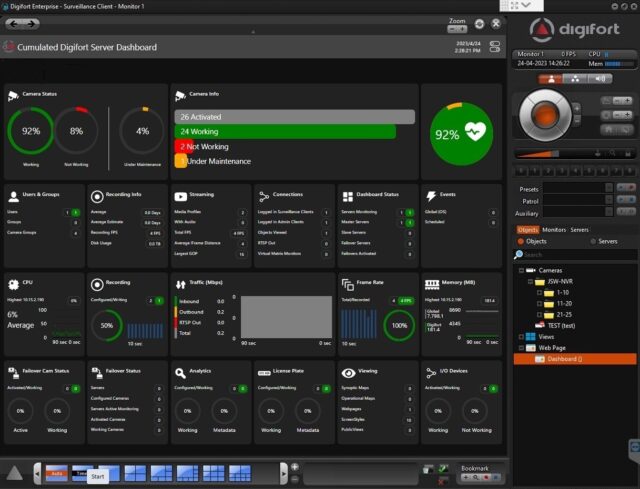Click the License Plate icon
The image size is (640, 489).
pos(264,373)
